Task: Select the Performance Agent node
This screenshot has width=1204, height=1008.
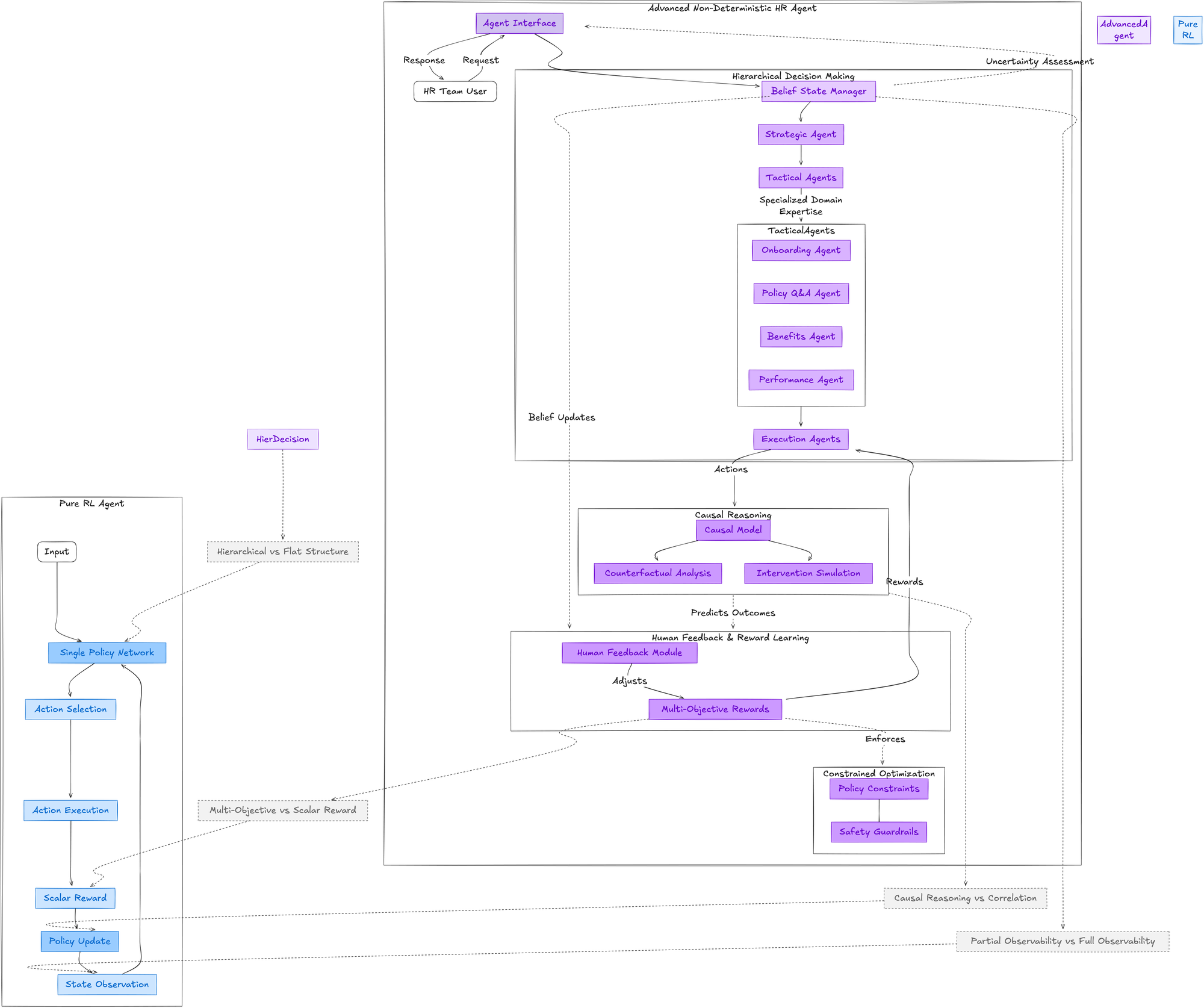Action: click(801, 380)
